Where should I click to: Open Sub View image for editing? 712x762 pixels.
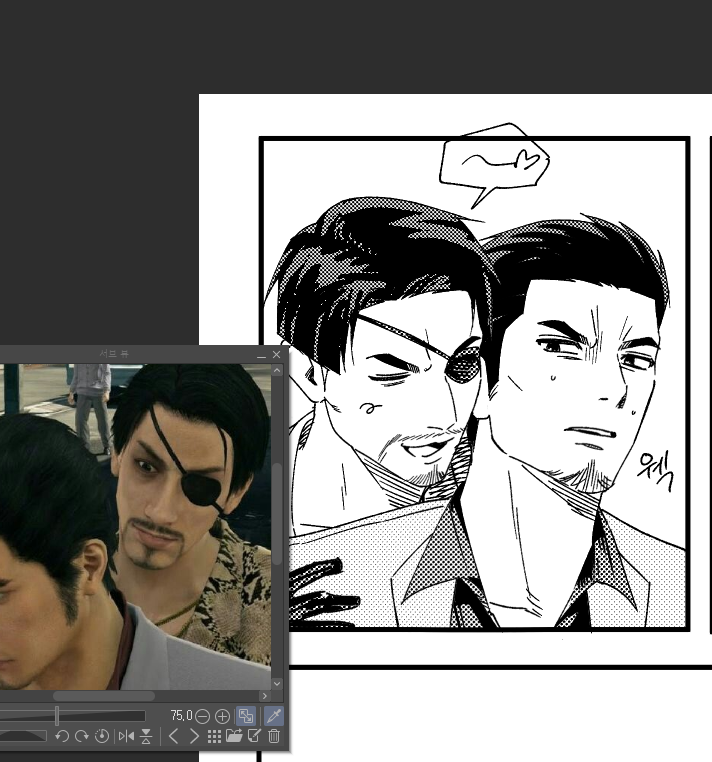(254, 736)
